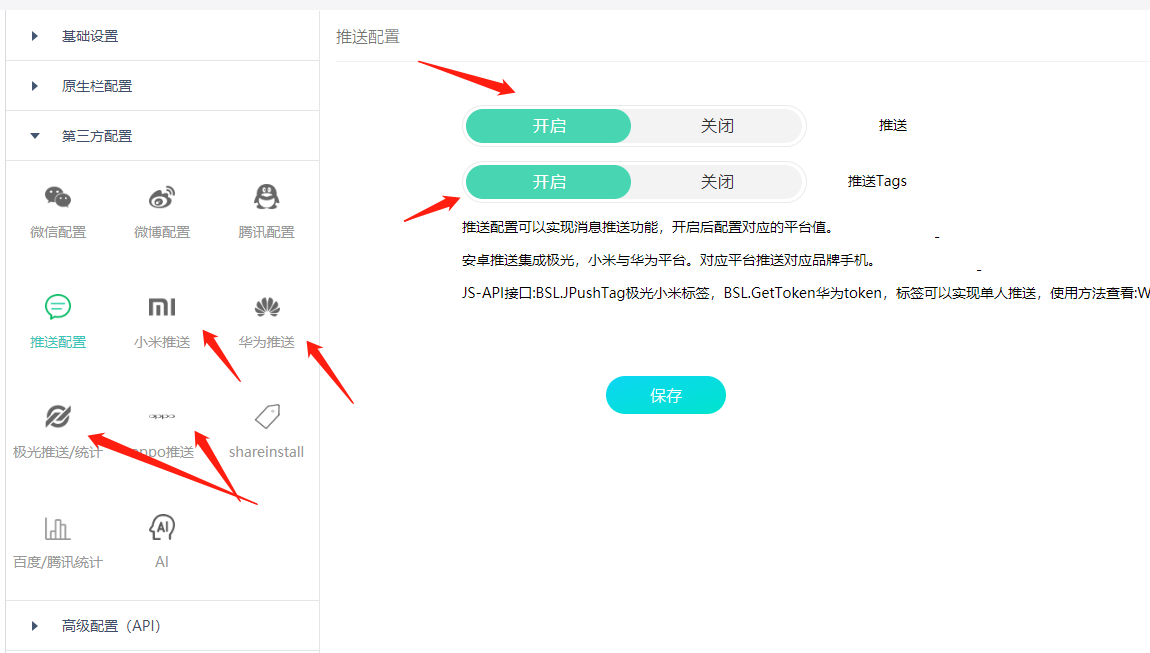
Task: Click the 百度/腾讯统计 label
Action: [58, 562]
